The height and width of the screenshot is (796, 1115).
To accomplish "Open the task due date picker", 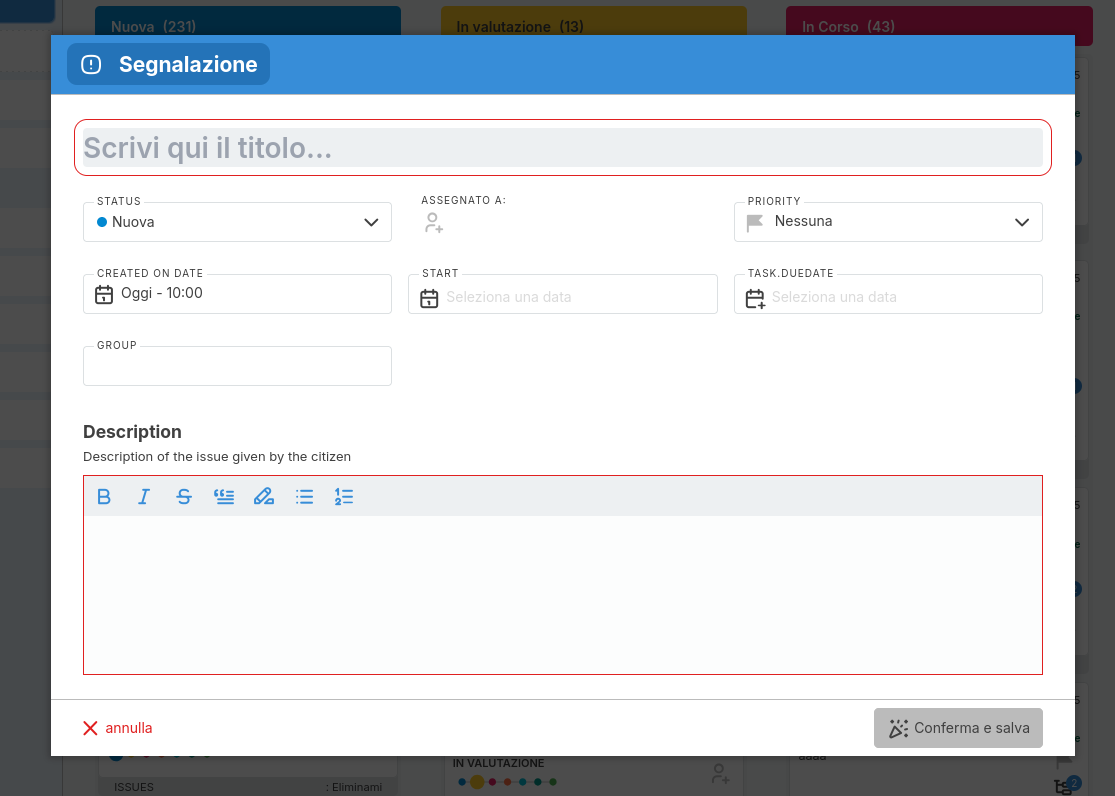I will click(x=888, y=296).
